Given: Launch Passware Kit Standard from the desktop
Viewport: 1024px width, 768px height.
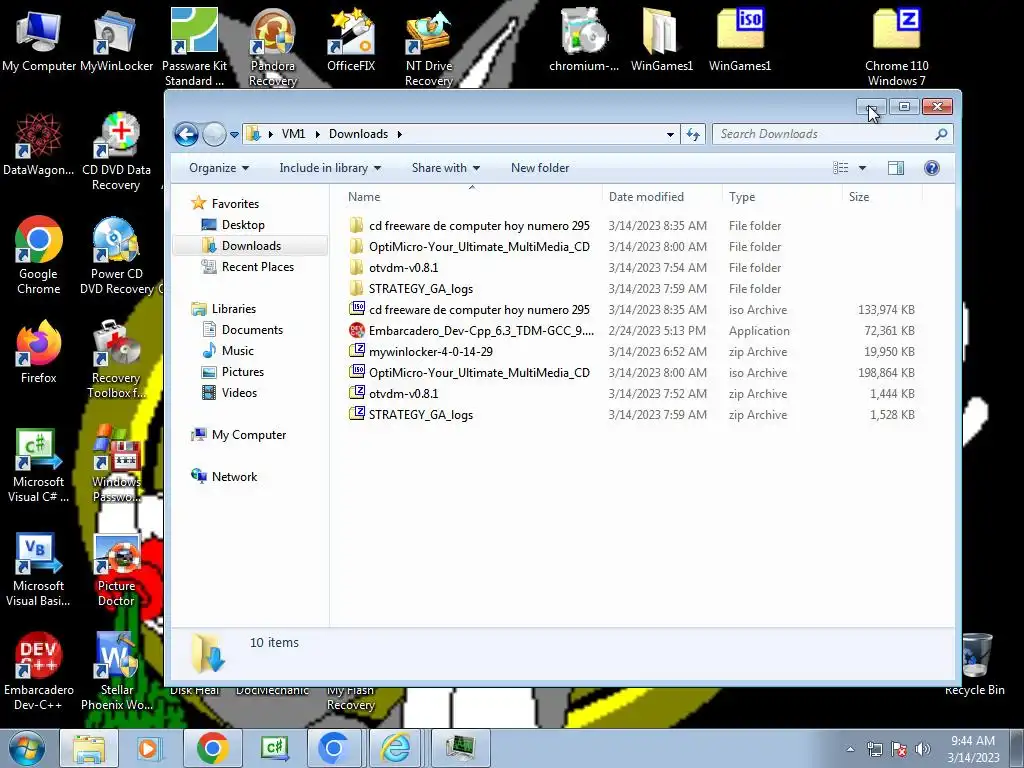Looking at the screenshot, I should [x=194, y=47].
